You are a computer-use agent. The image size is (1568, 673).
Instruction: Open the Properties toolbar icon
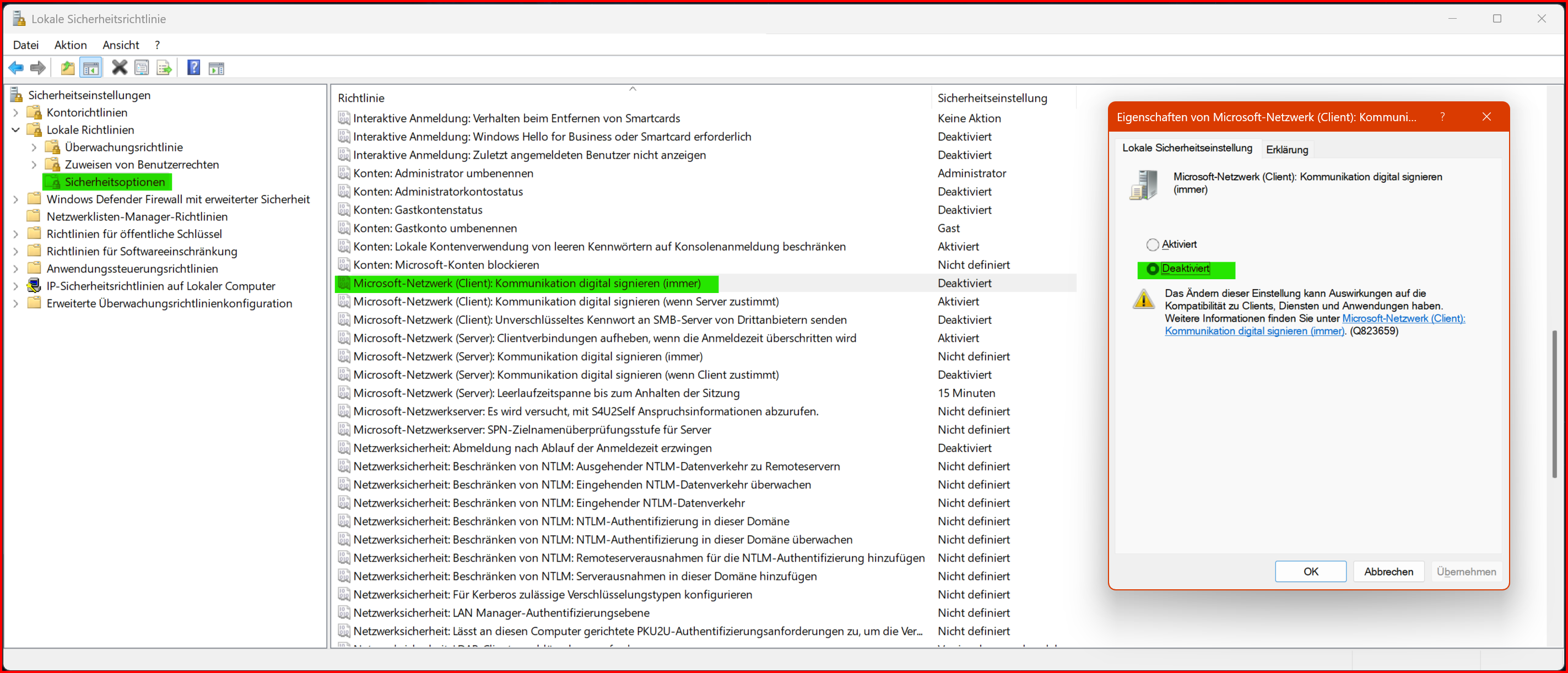(x=141, y=68)
